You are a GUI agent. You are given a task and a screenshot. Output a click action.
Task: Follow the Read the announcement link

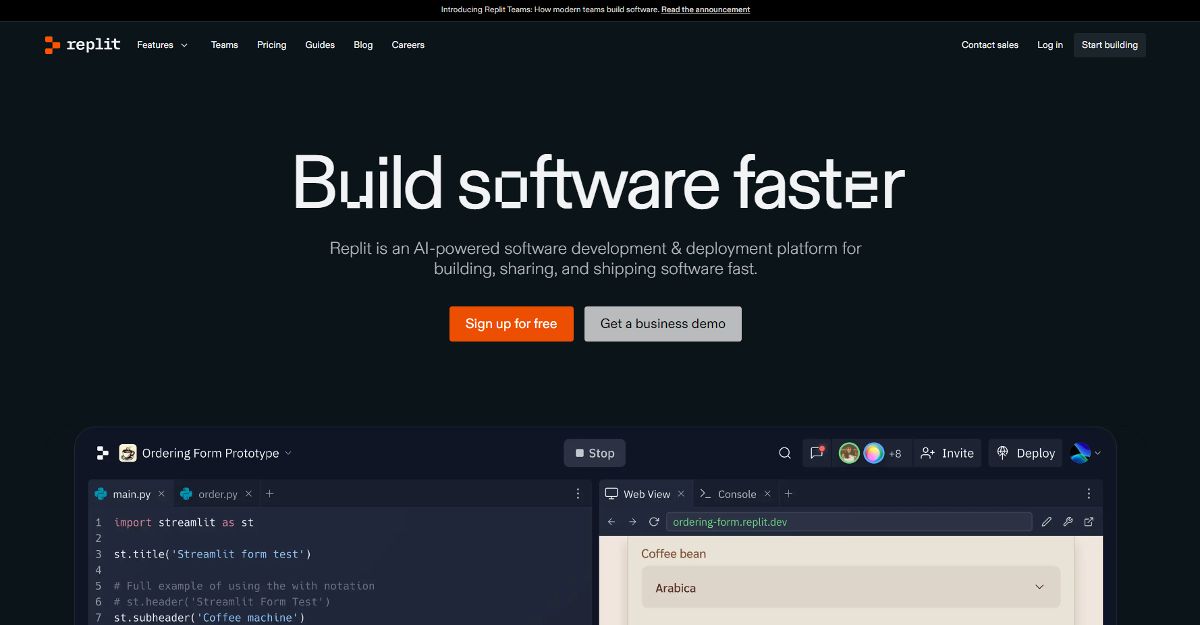tap(705, 10)
